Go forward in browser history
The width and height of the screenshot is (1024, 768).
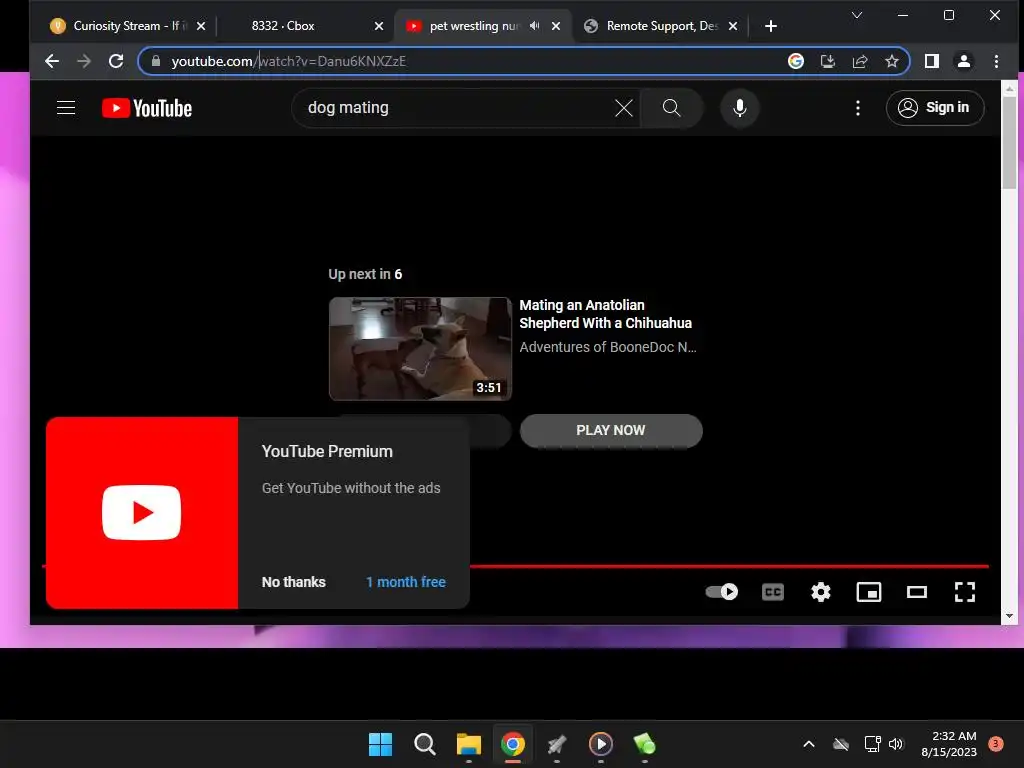coord(84,61)
